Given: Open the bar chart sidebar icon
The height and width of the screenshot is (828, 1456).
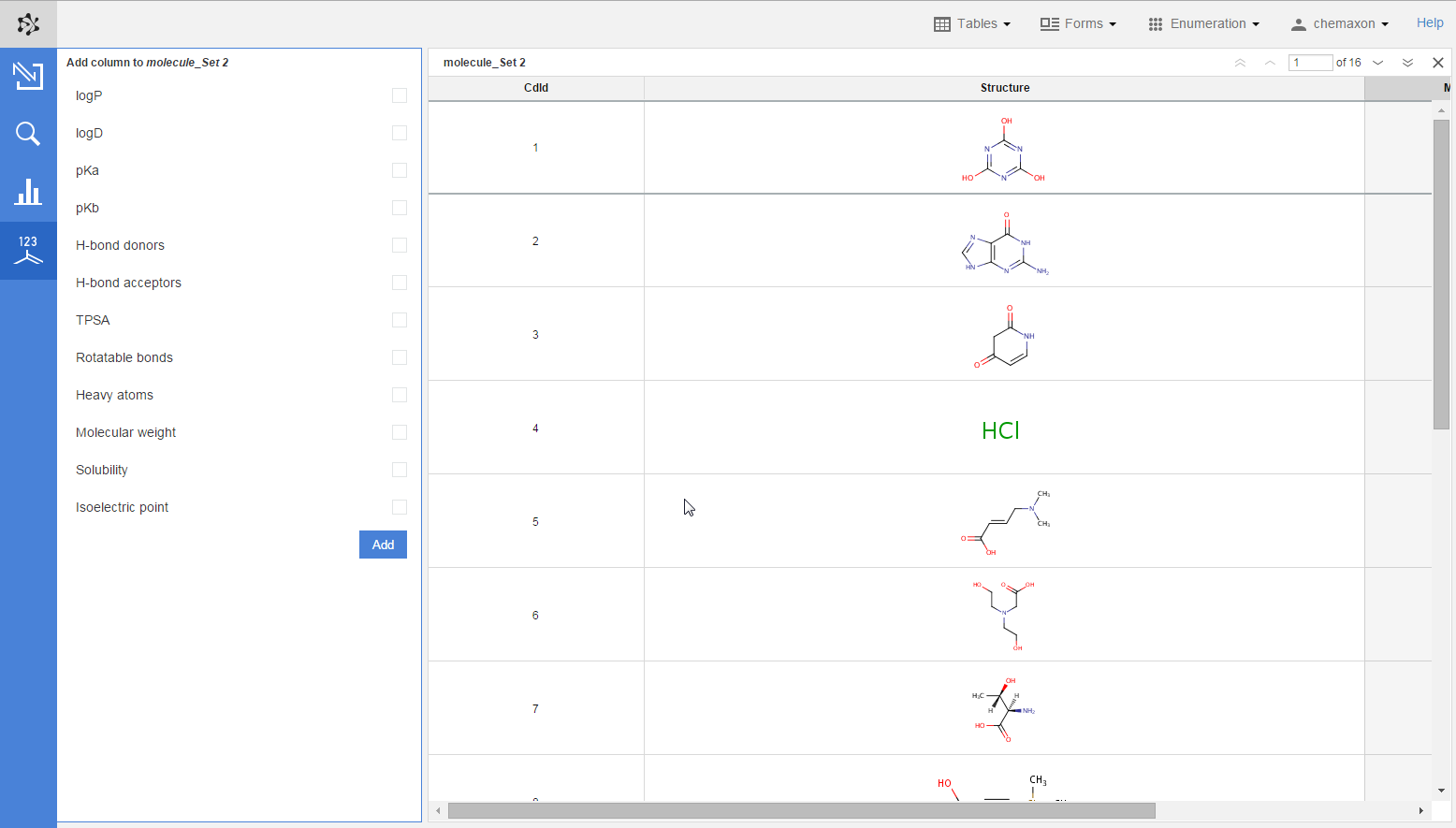Looking at the screenshot, I should 28,192.
